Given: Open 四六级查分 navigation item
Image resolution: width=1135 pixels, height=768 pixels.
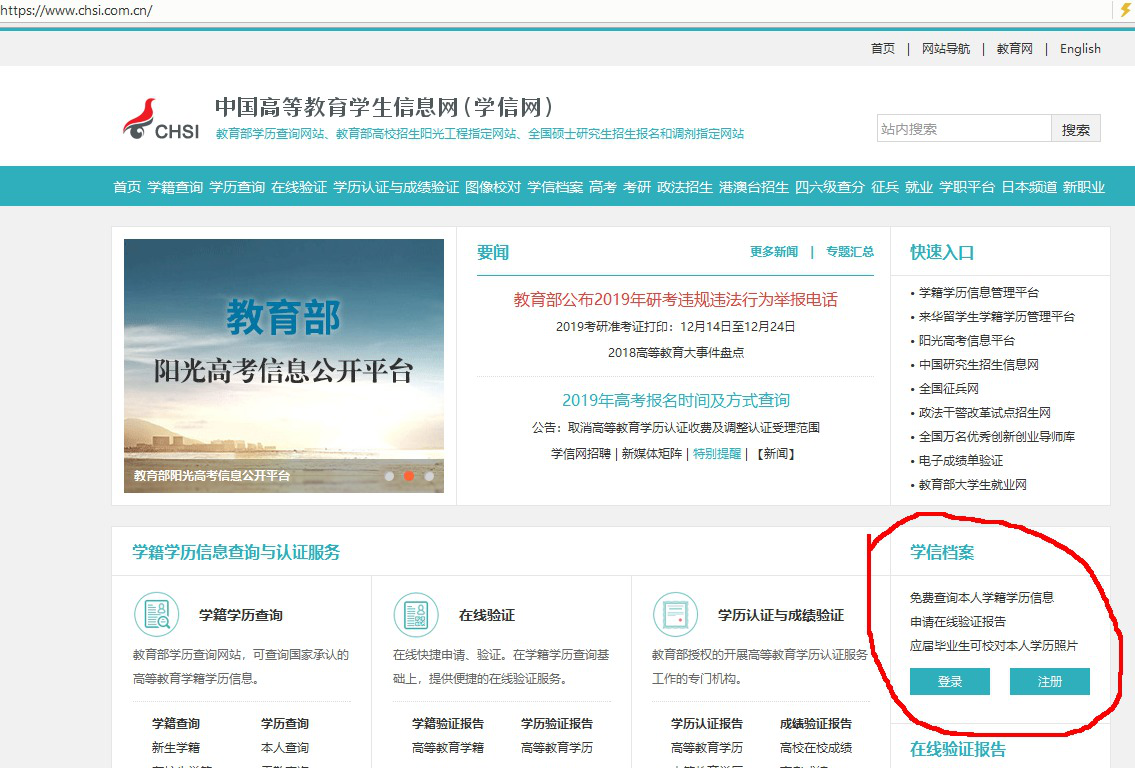Looking at the screenshot, I should pyautogui.click(x=830, y=187).
